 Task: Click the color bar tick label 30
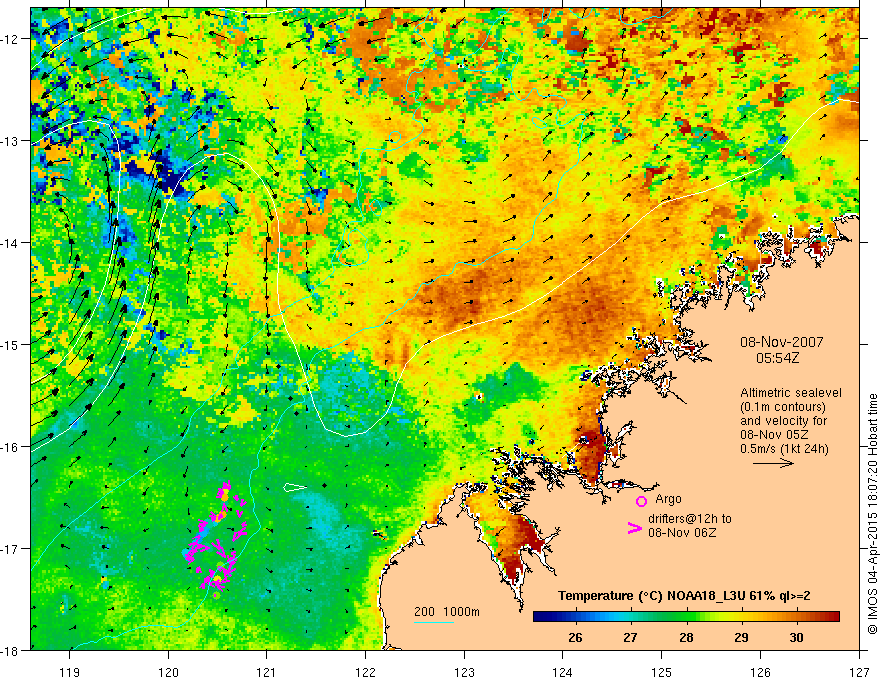(796, 637)
